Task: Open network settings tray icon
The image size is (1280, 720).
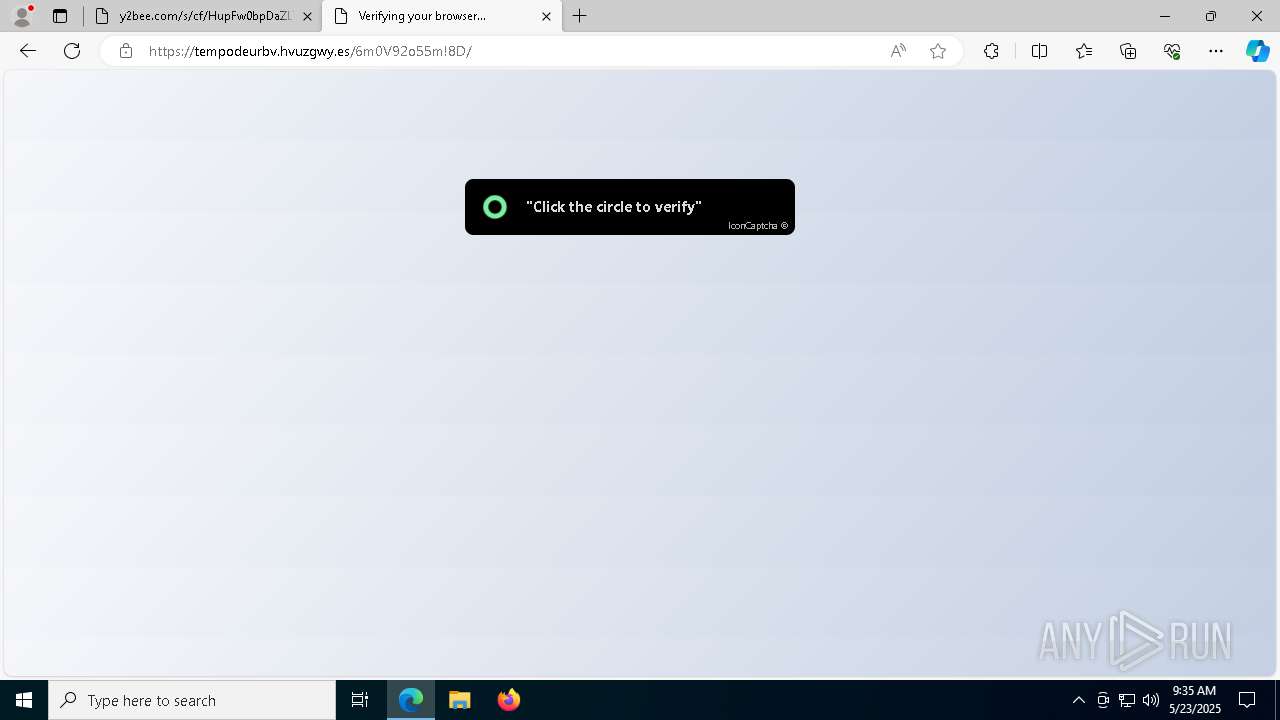Action: click(x=1127, y=700)
